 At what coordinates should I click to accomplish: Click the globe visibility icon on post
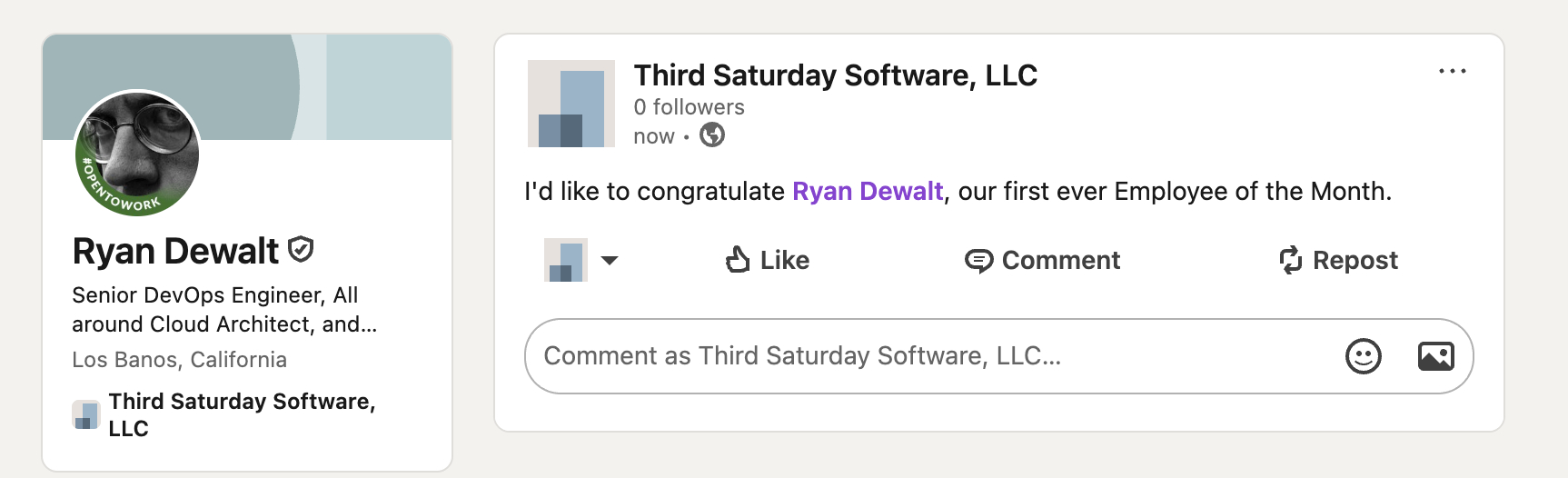tap(712, 135)
